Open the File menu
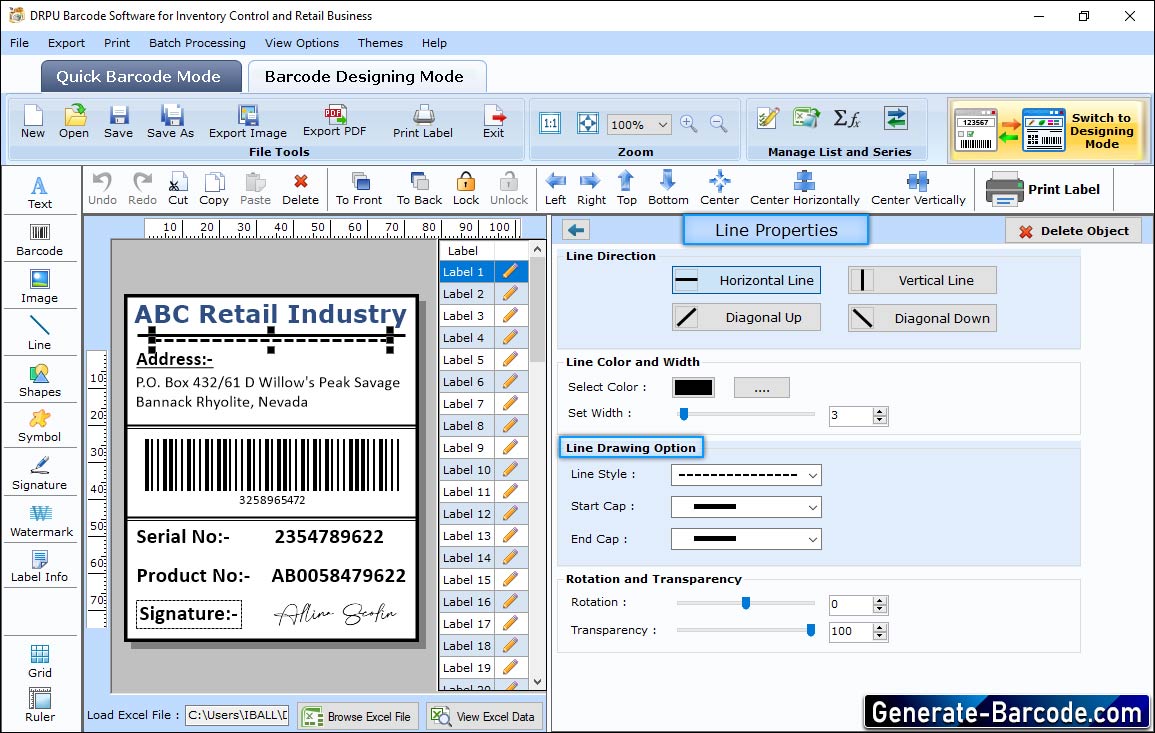Image resolution: width=1155 pixels, height=733 pixels. [x=19, y=43]
